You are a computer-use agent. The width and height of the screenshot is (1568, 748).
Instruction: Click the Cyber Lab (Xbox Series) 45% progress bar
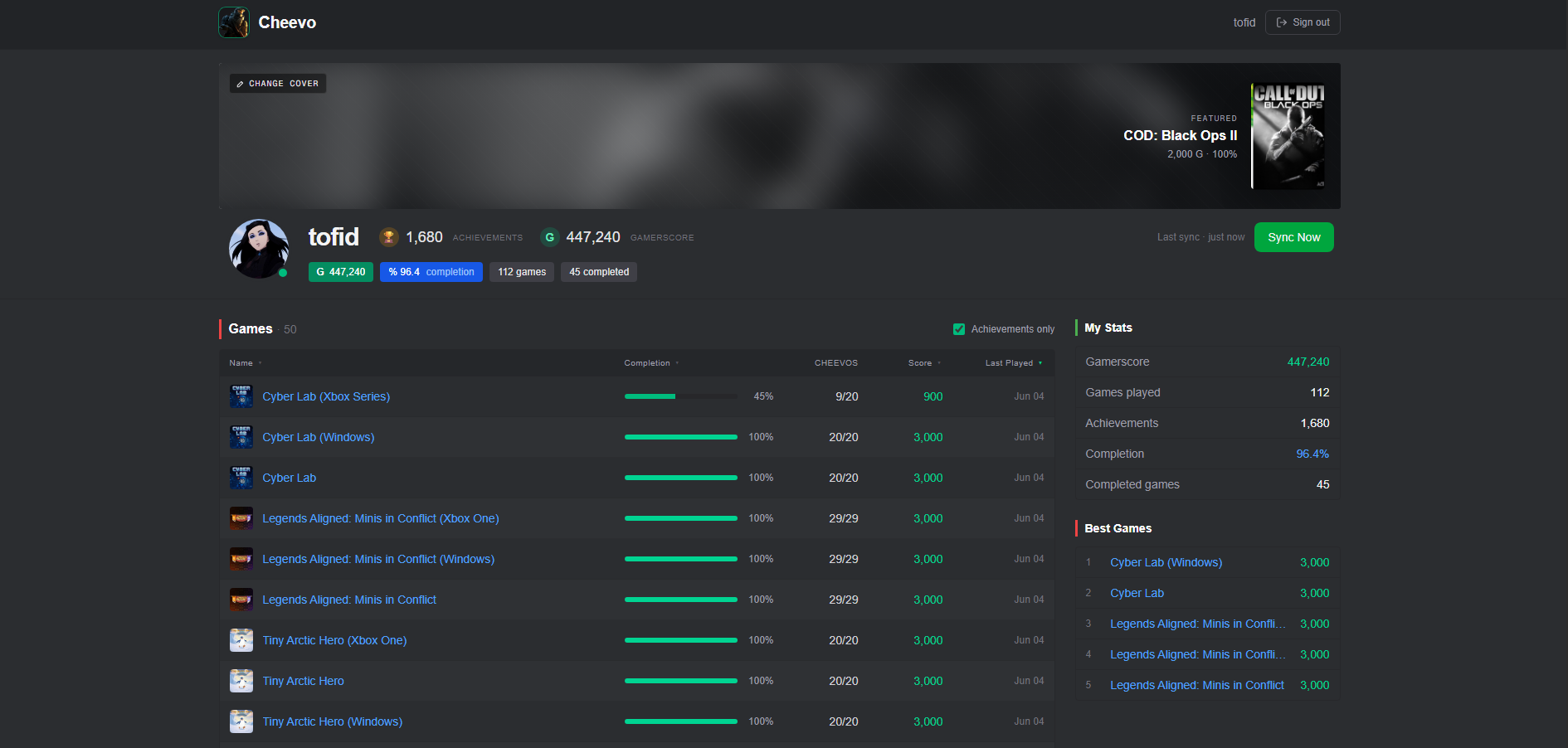pos(681,396)
